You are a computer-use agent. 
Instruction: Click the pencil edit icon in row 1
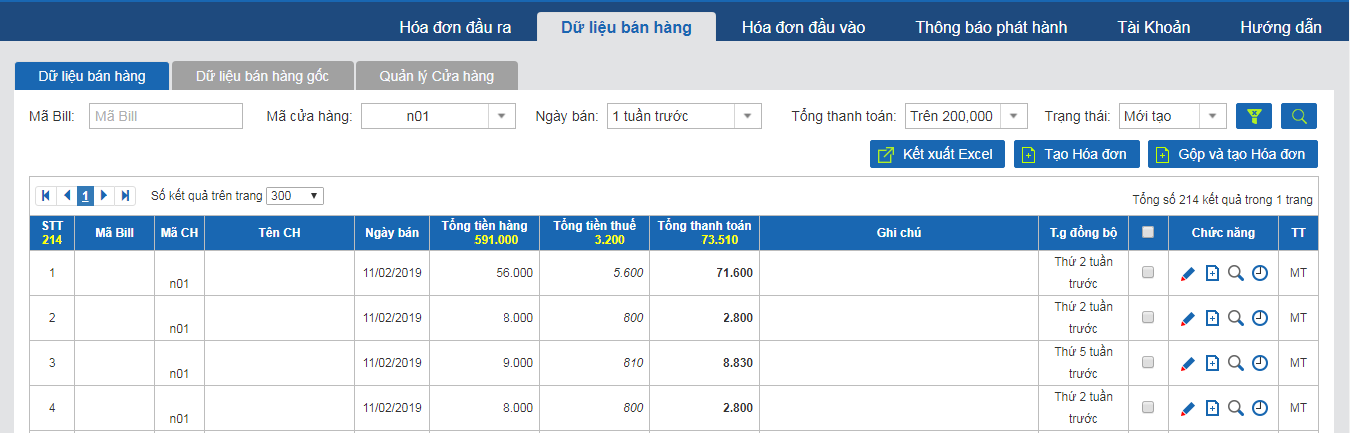[x=1188, y=273]
